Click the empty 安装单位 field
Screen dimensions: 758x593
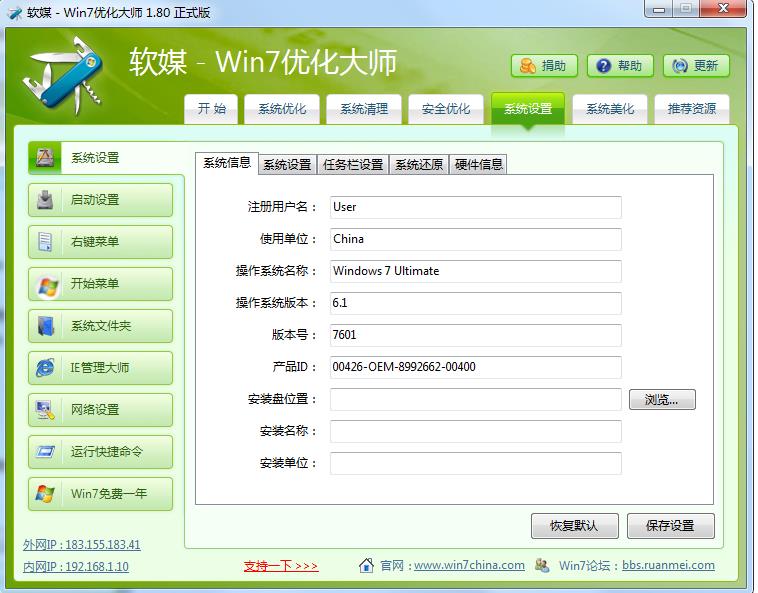(476, 463)
